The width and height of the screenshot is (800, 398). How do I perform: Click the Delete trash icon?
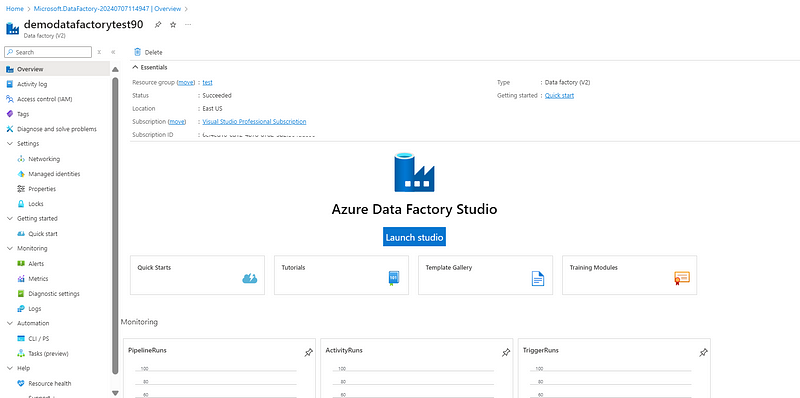pos(137,52)
